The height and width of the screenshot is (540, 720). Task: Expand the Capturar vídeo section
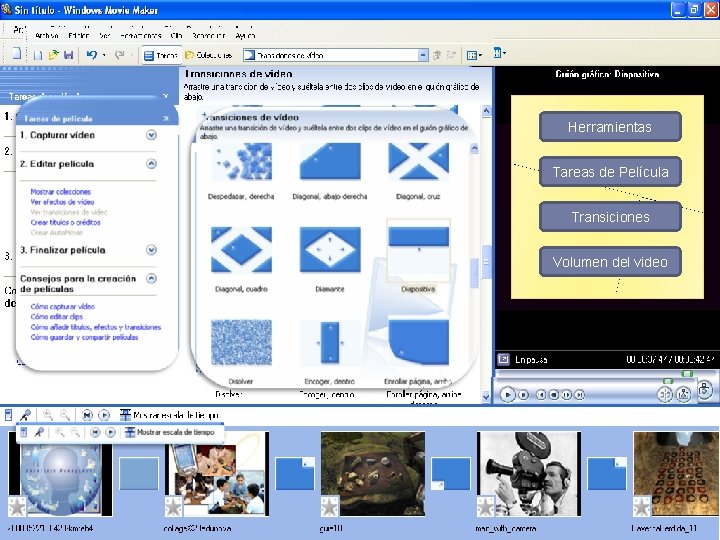[x=151, y=135]
